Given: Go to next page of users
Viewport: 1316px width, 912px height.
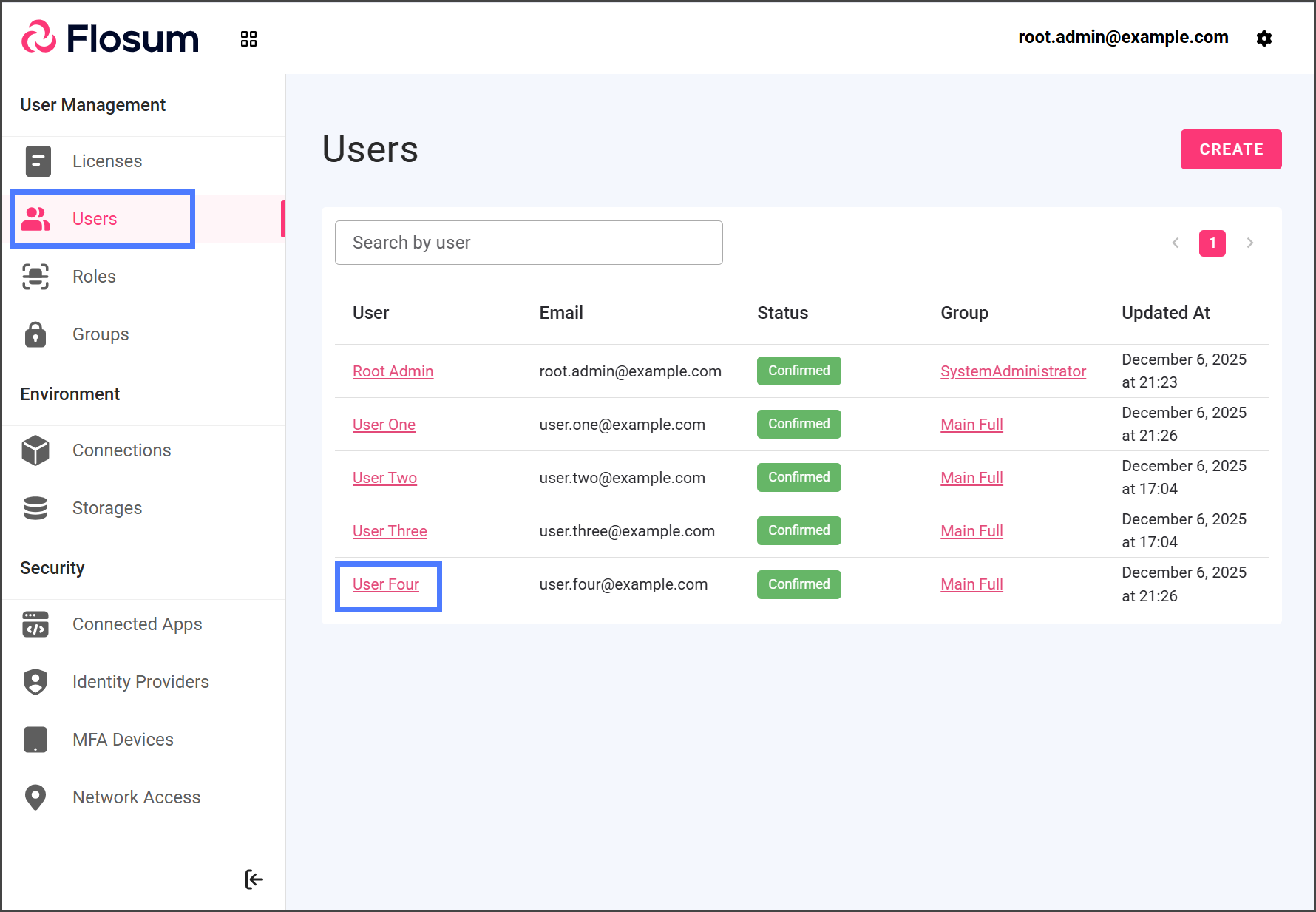Looking at the screenshot, I should tap(1249, 243).
